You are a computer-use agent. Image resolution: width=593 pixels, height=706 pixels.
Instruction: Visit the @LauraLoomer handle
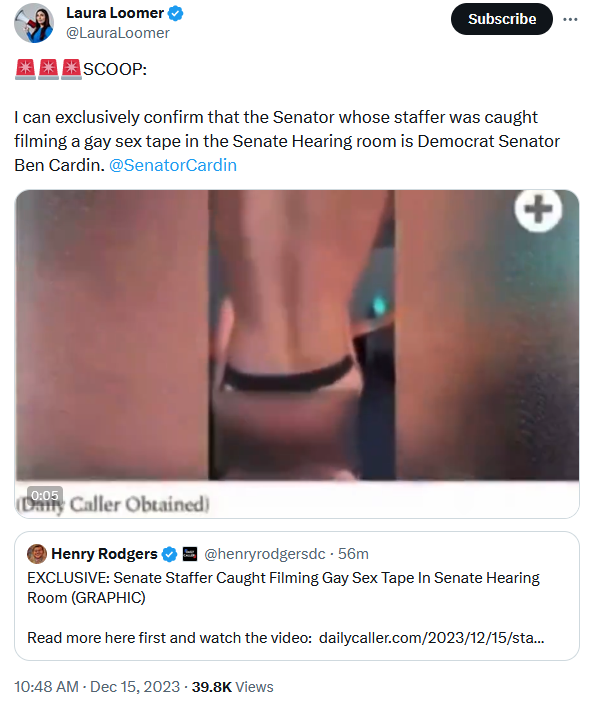coord(118,33)
